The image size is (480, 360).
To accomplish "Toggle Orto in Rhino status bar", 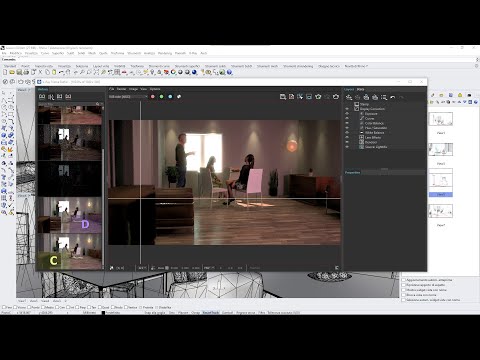I will [x=172, y=313].
